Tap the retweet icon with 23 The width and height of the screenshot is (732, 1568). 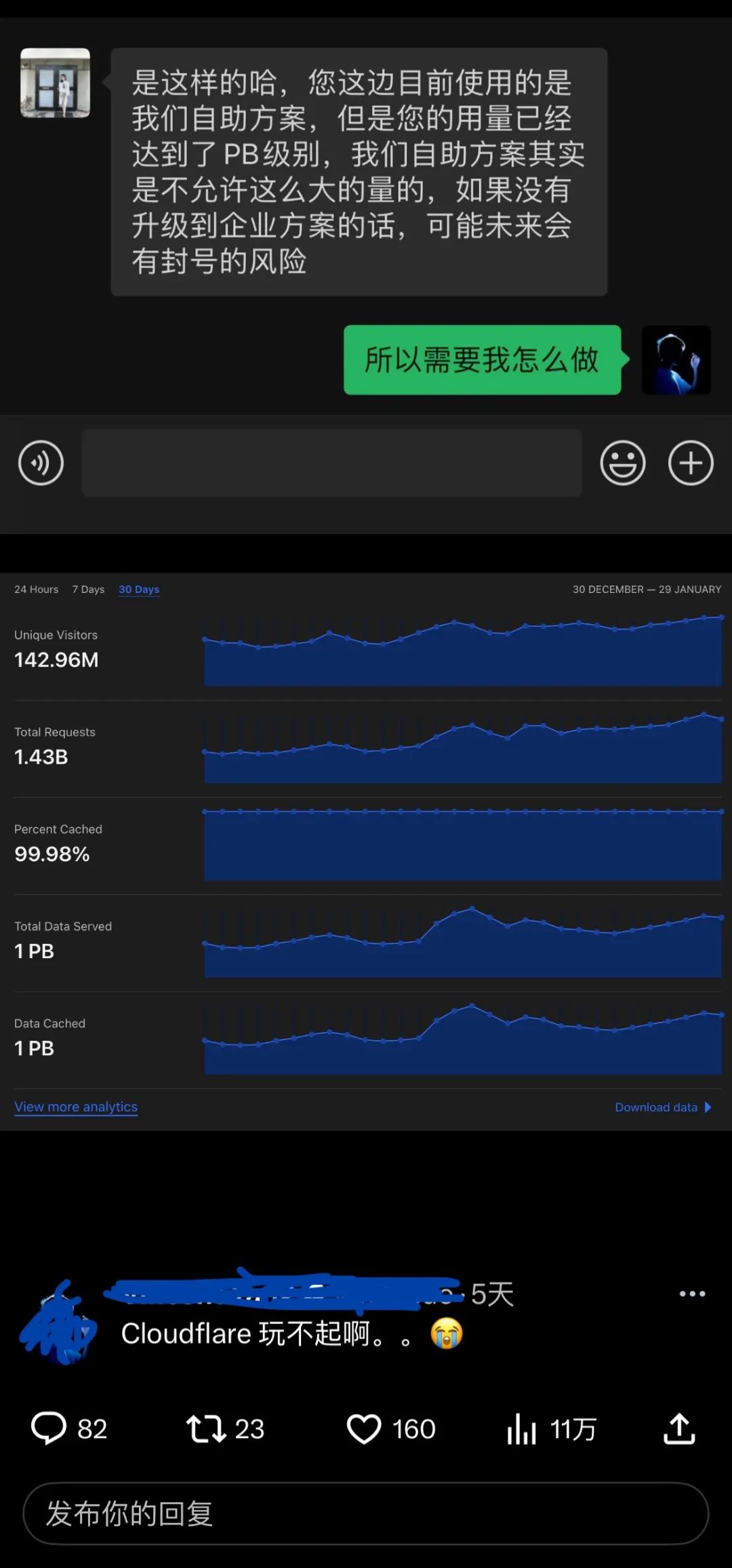(206, 1428)
